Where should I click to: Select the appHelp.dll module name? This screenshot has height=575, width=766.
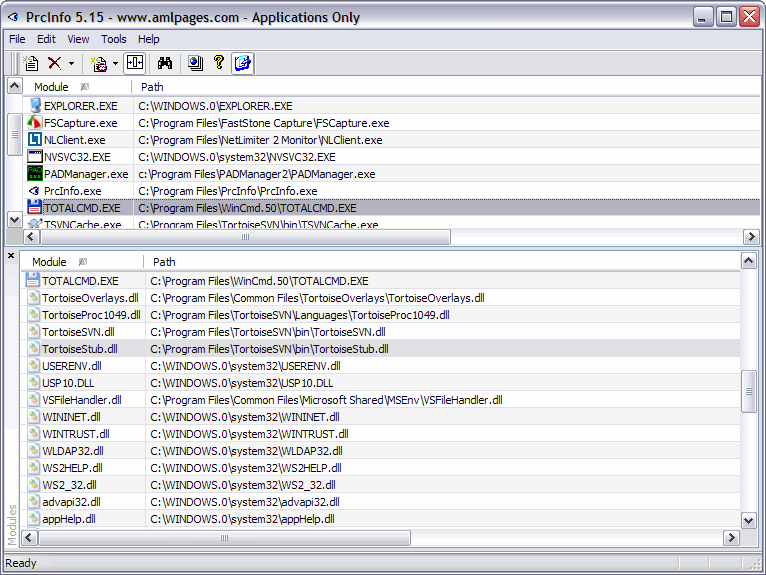(69, 519)
